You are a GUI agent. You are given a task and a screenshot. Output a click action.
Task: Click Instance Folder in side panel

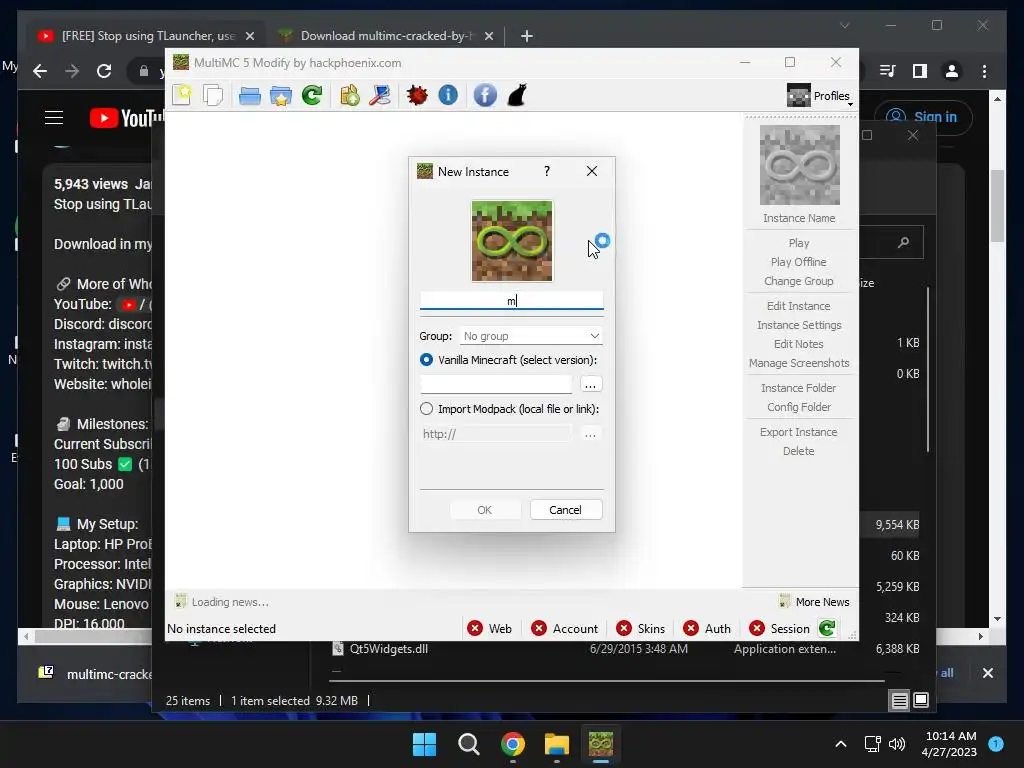[x=799, y=388]
